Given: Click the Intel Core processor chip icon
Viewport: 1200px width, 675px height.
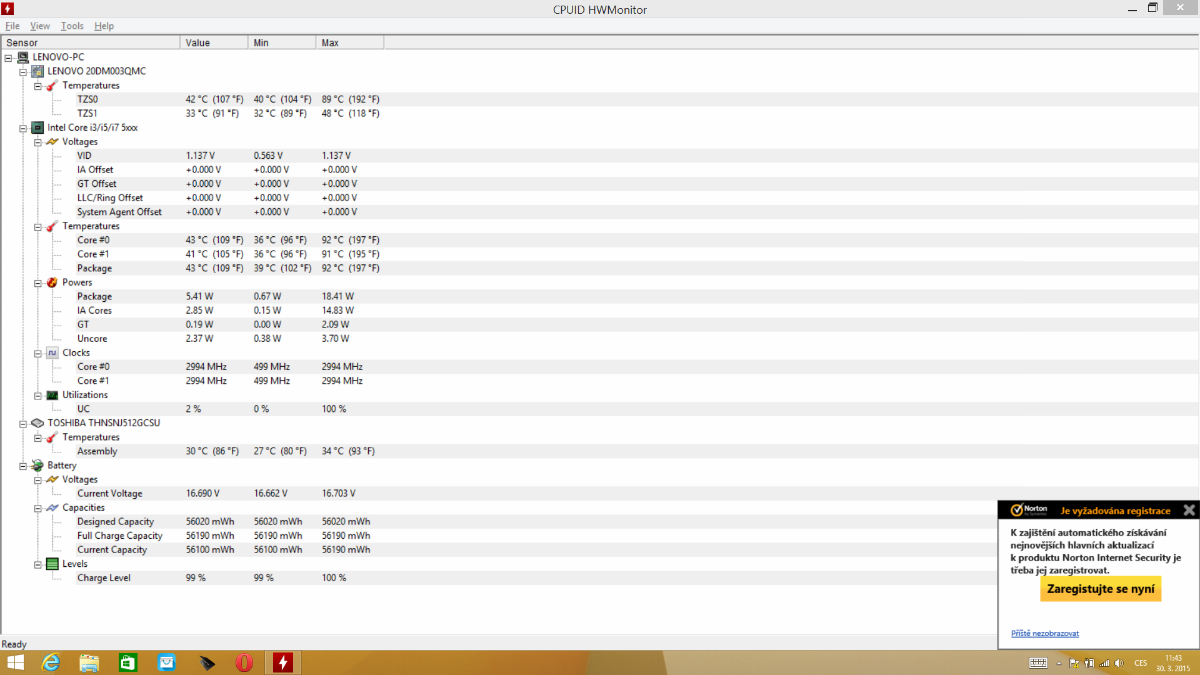Looking at the screenshot, I should point(38,128).
